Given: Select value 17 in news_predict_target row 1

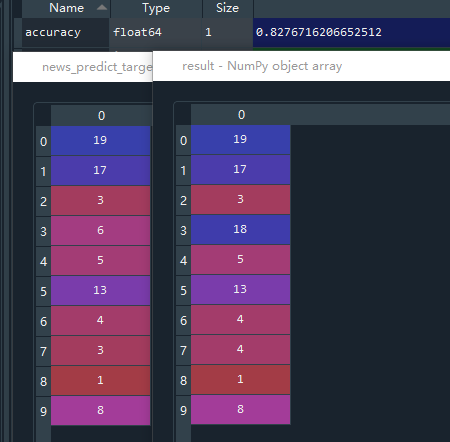Looking at the screenshot, I should click(100, 170).
